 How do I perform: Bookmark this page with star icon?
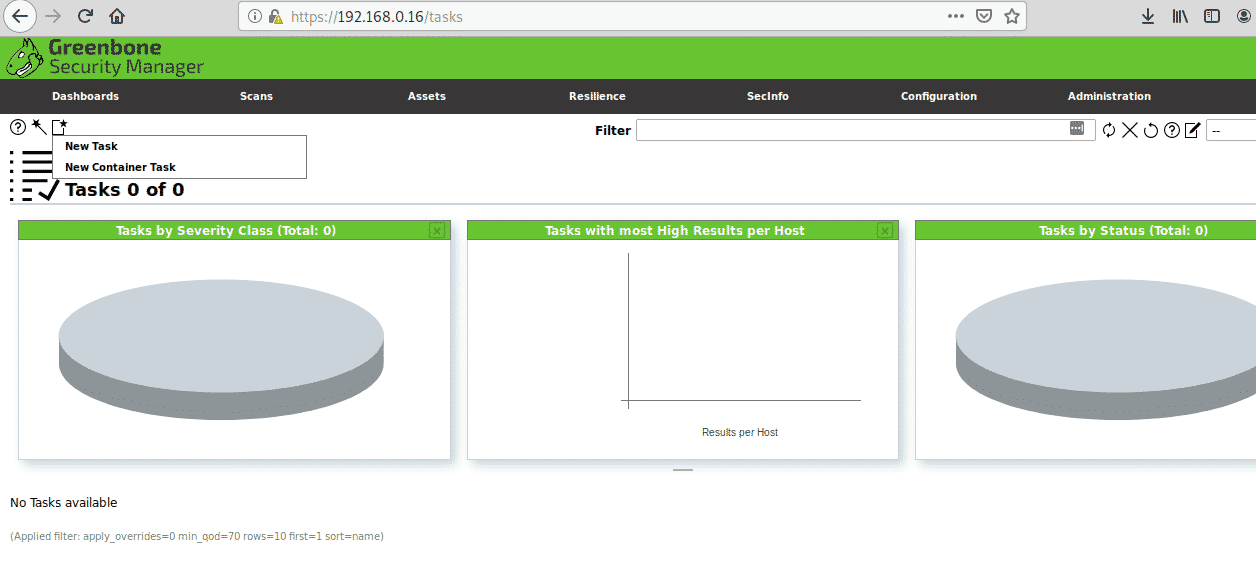1012,16
